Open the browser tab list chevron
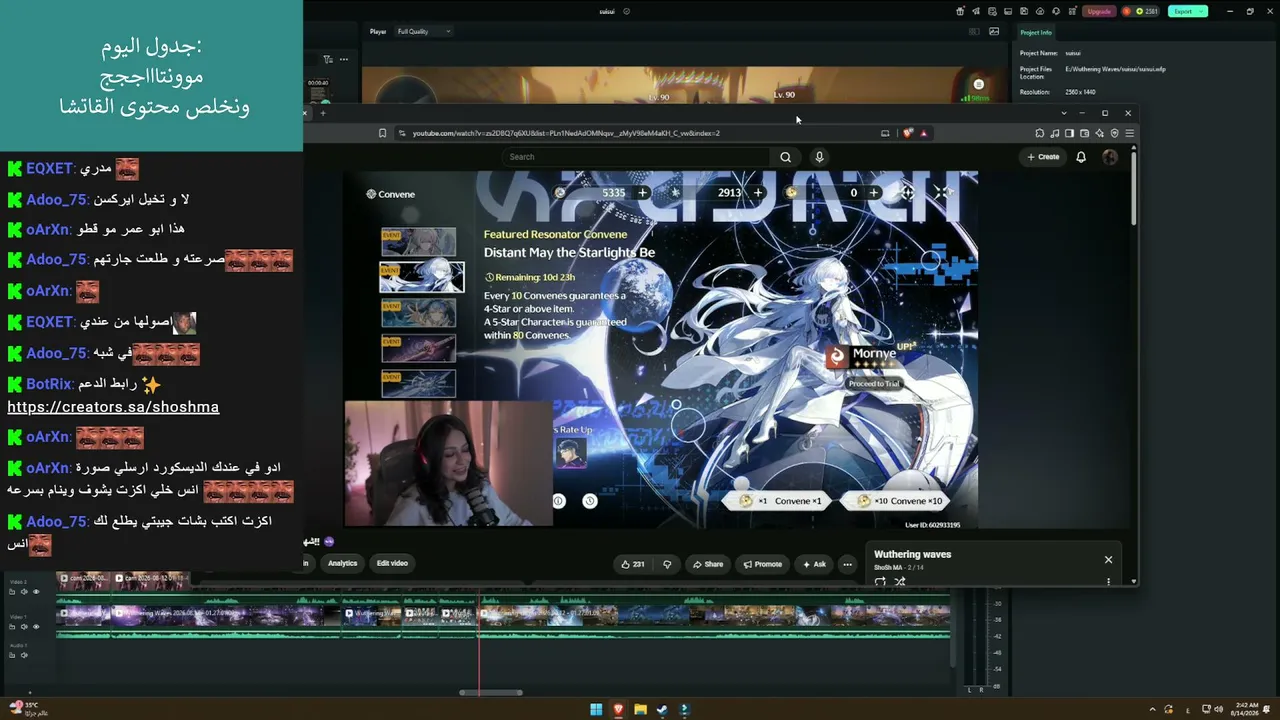Viewport: 1280px width, 720px height. click(1064, 113)
